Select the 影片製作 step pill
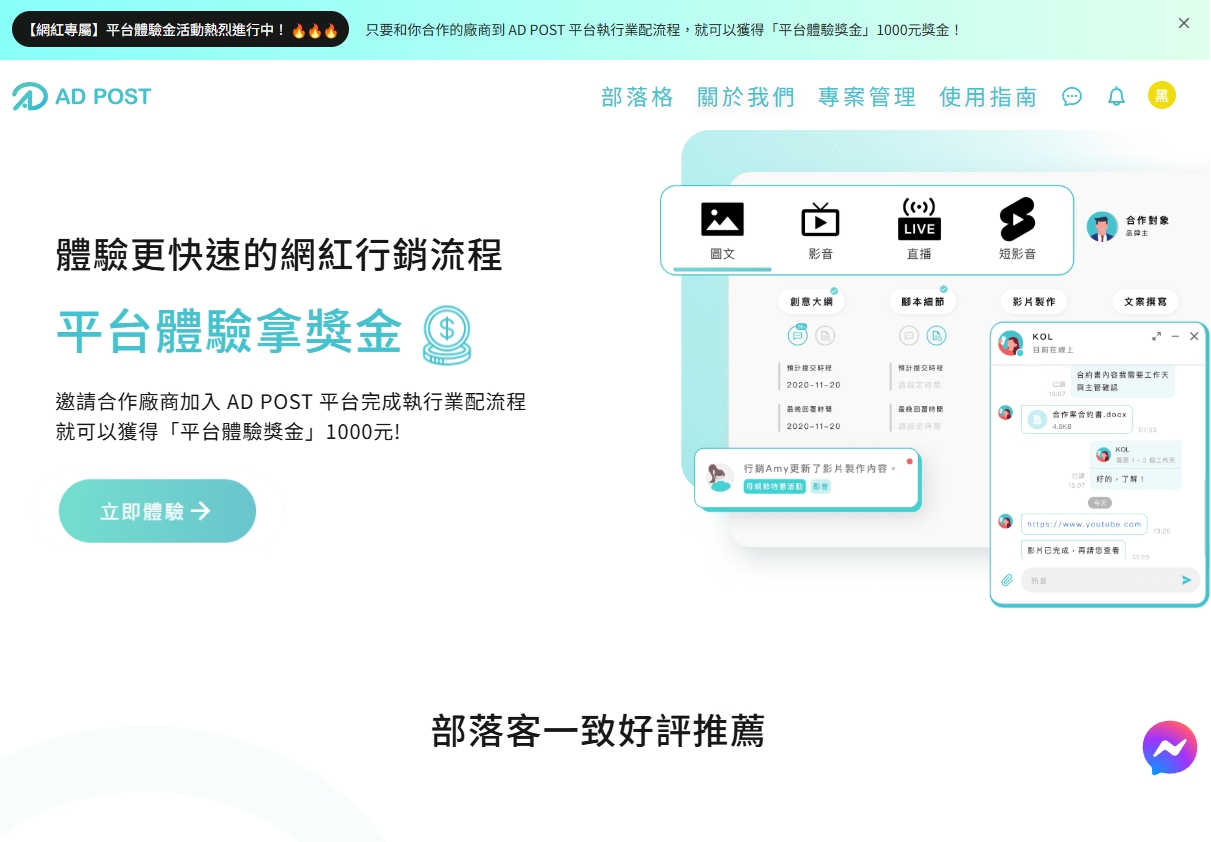Viewport: 1211px width, 842px height. 1033,301
